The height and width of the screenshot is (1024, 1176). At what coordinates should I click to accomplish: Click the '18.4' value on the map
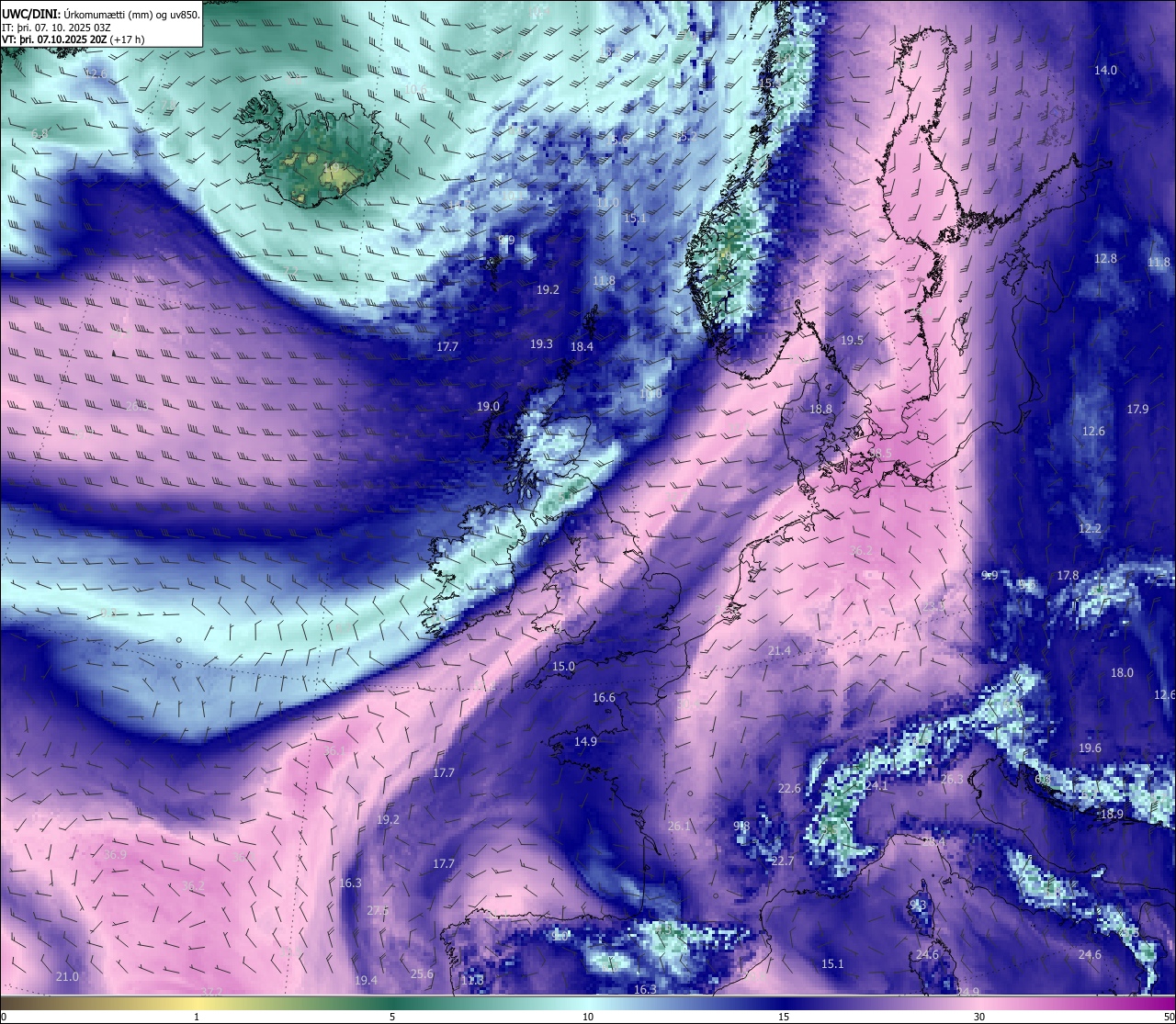[x=582, y=347]
